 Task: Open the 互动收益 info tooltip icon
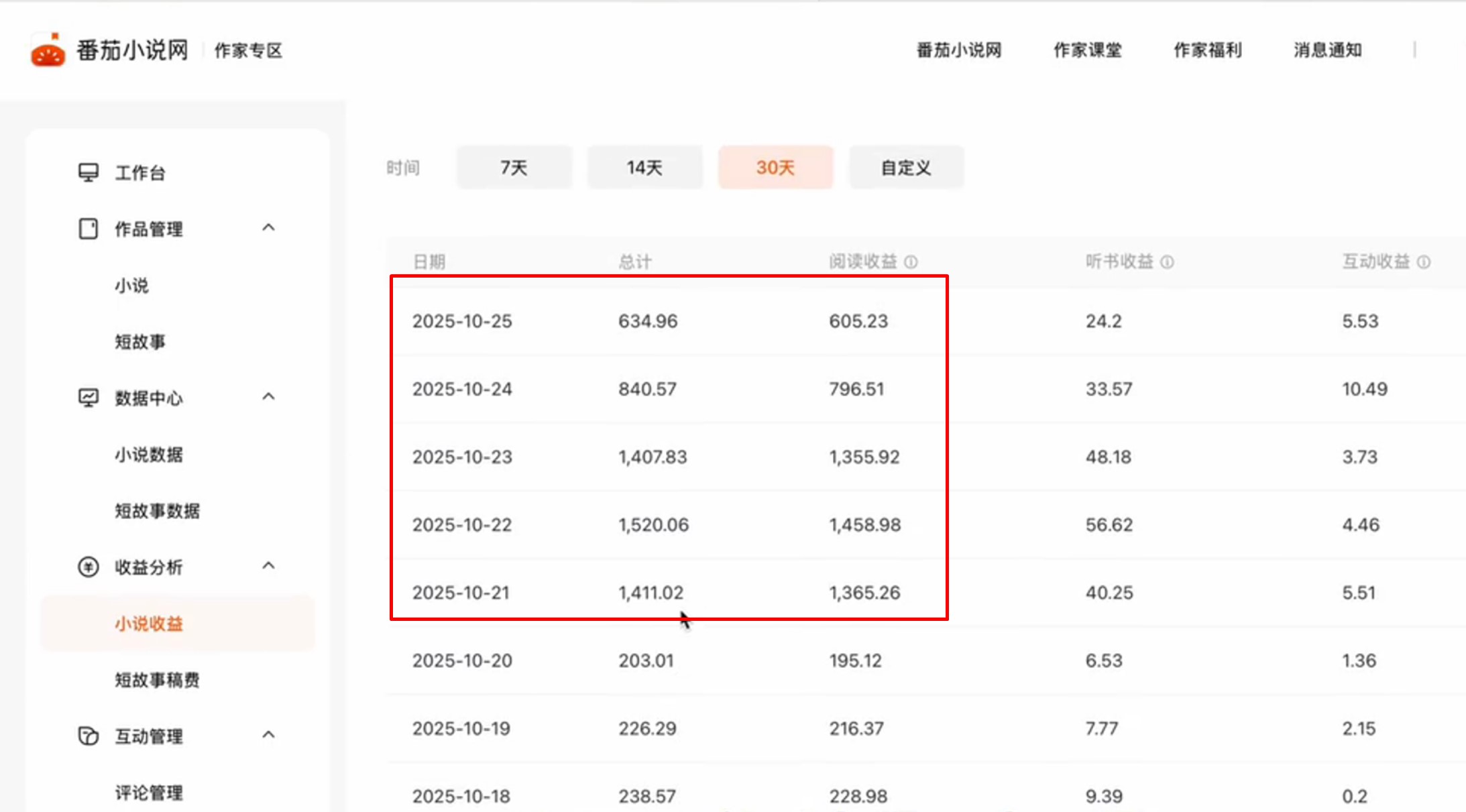[x=1424, y=262]
